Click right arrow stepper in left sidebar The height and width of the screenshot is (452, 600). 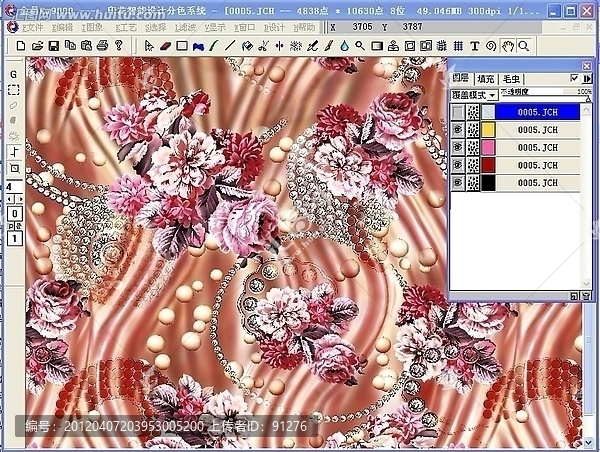pos(19,199)
